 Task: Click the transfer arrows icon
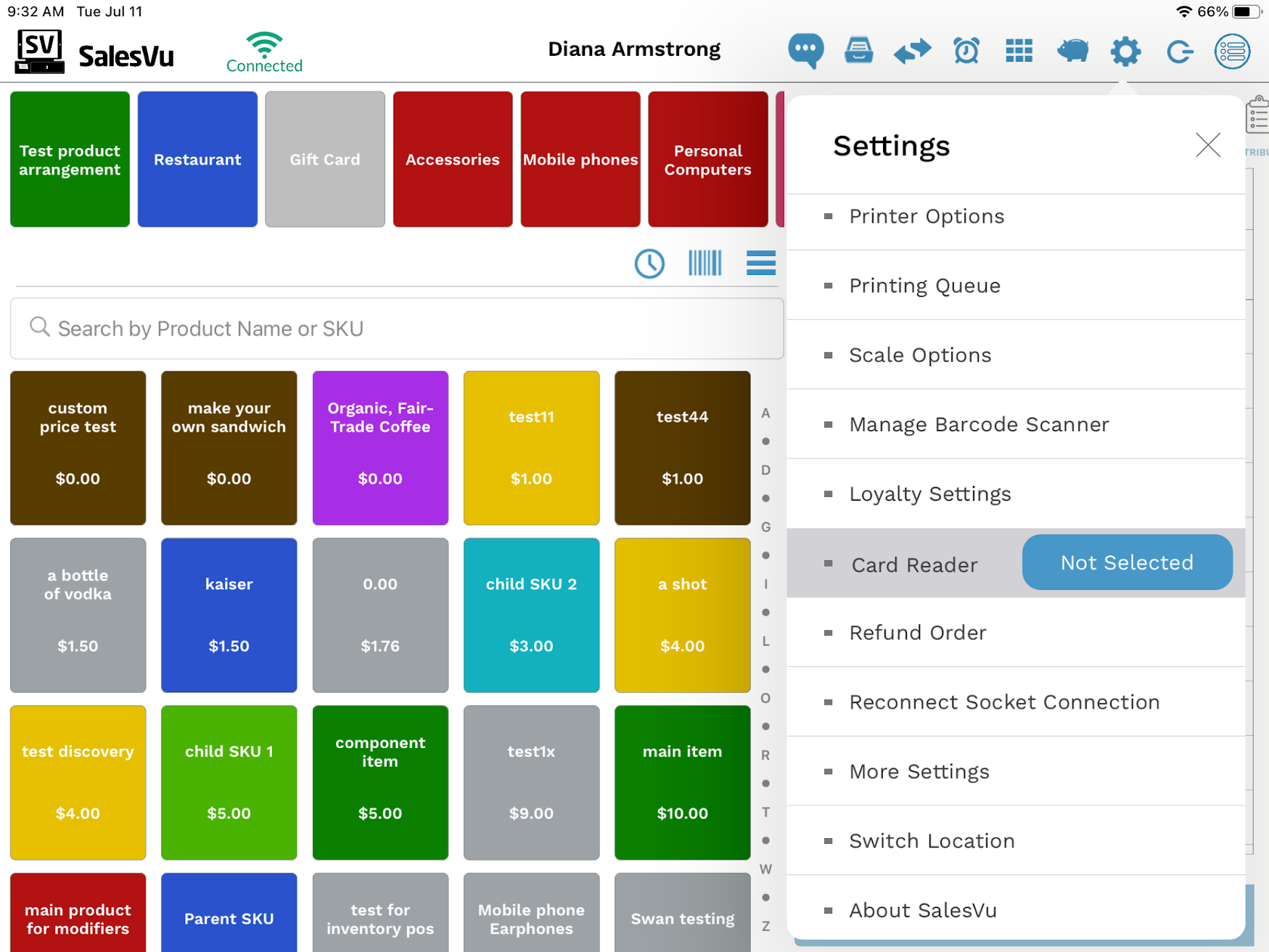point(912,51)
